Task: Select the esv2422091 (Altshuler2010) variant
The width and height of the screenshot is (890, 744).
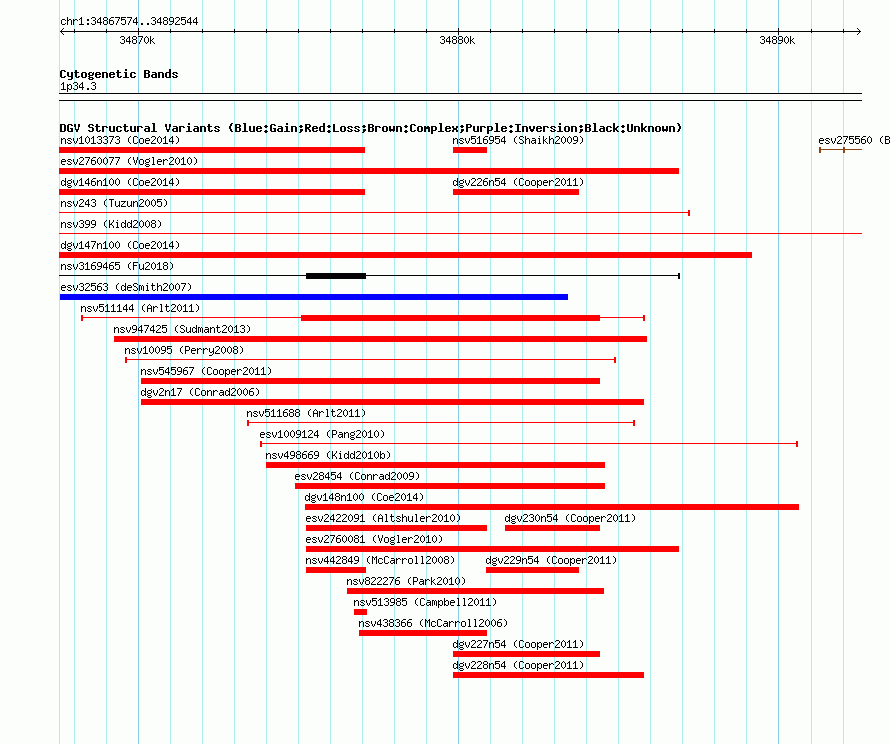Action: [383, 518]
